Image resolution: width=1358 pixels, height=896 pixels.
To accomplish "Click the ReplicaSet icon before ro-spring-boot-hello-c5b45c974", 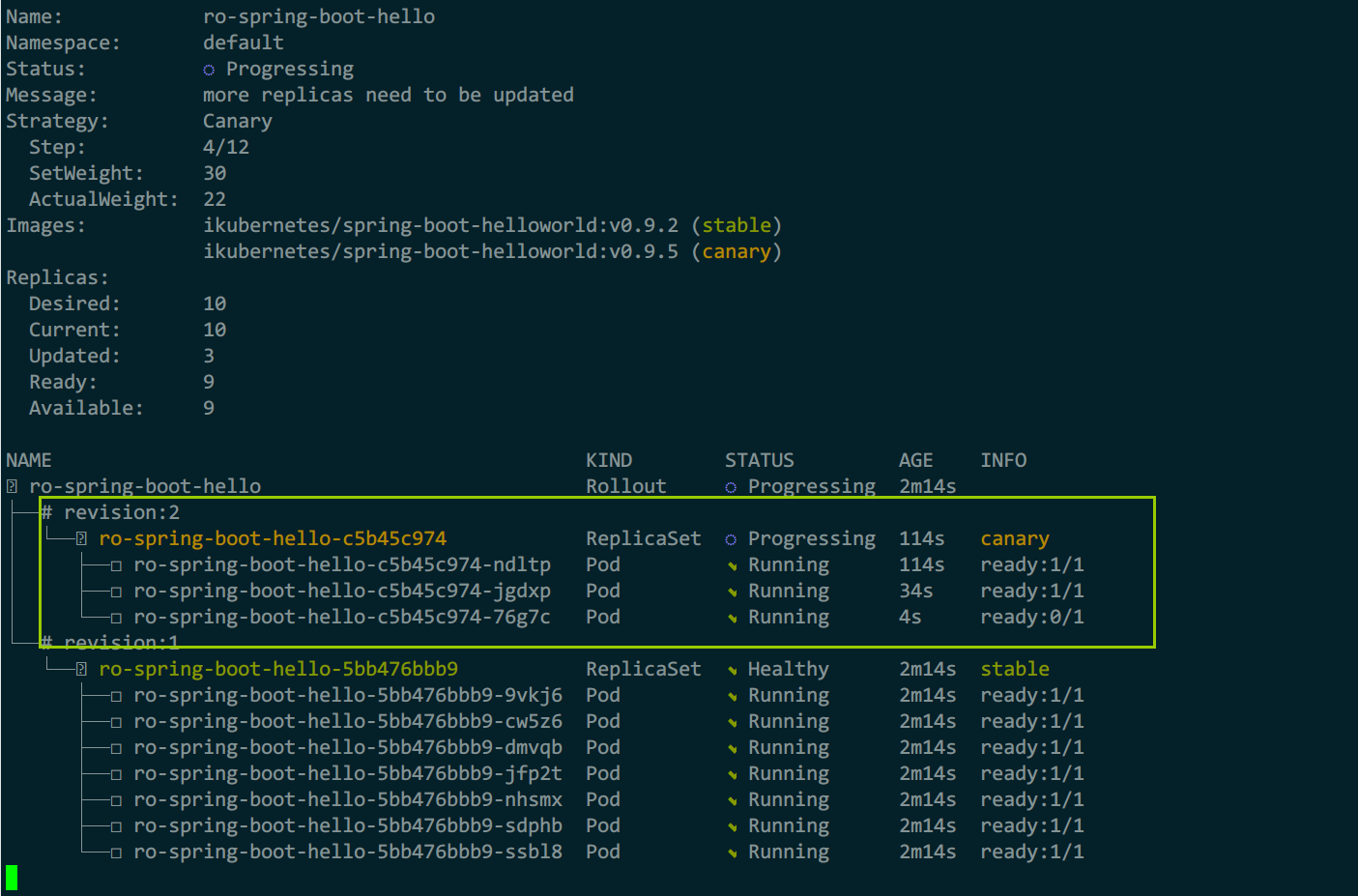I will (81, 538).
